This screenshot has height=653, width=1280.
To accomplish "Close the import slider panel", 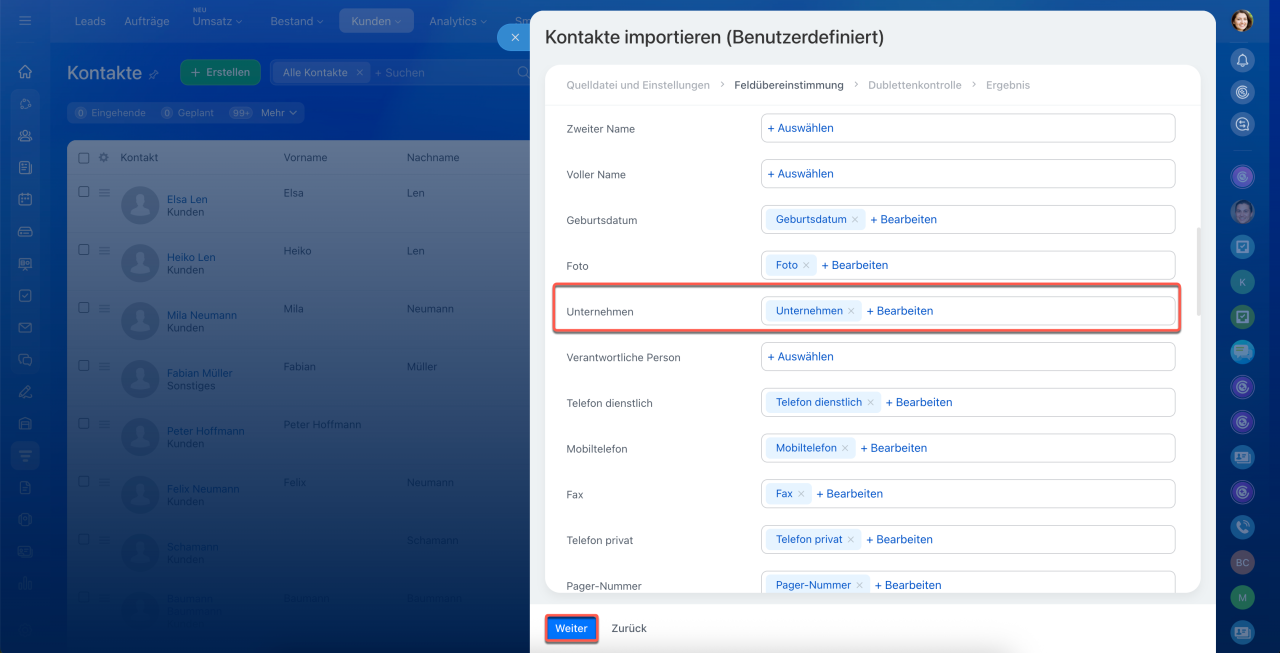I will (x=515, y=37).
